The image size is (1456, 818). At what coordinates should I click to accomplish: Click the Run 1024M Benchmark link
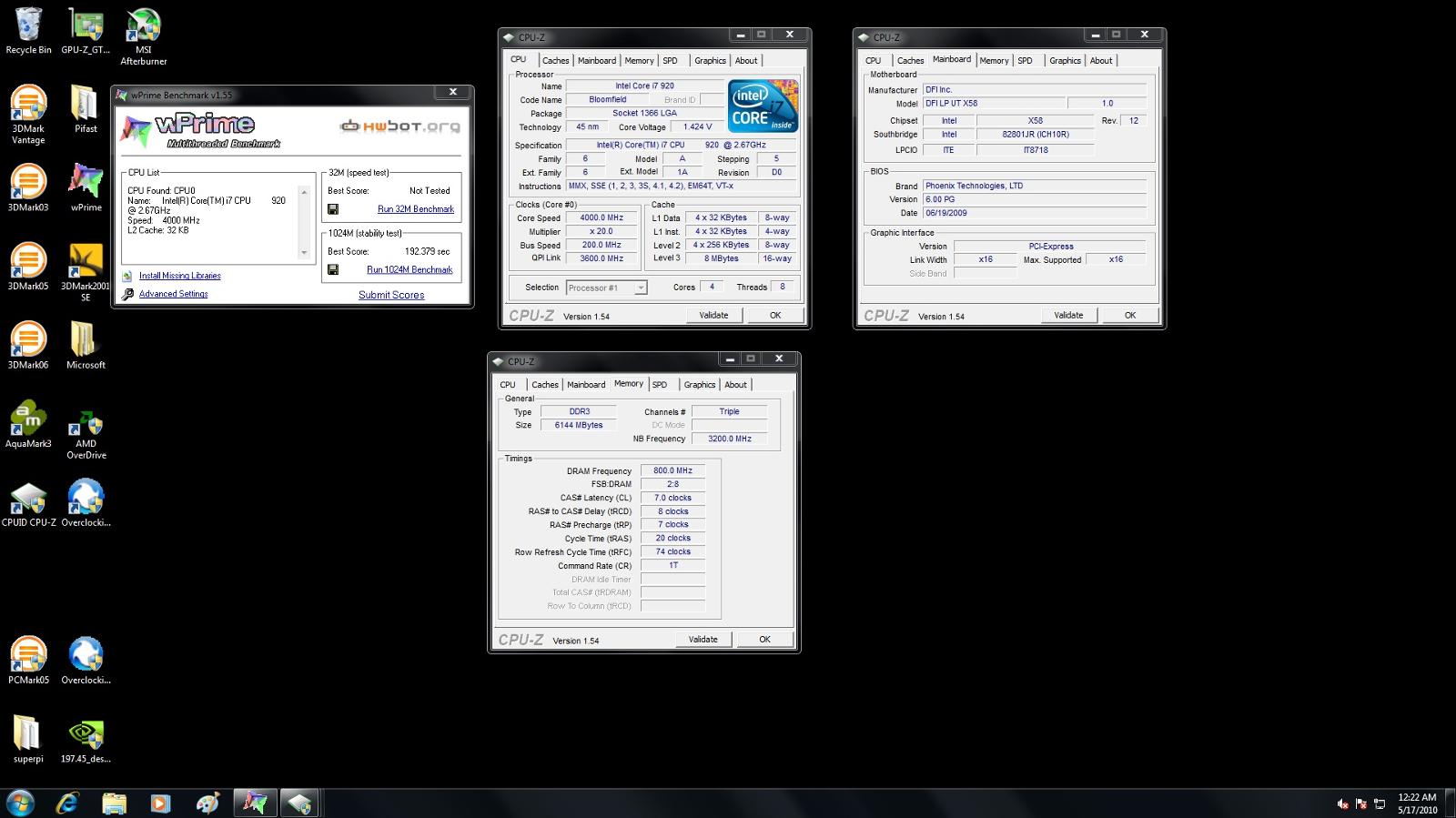[409, 270]
